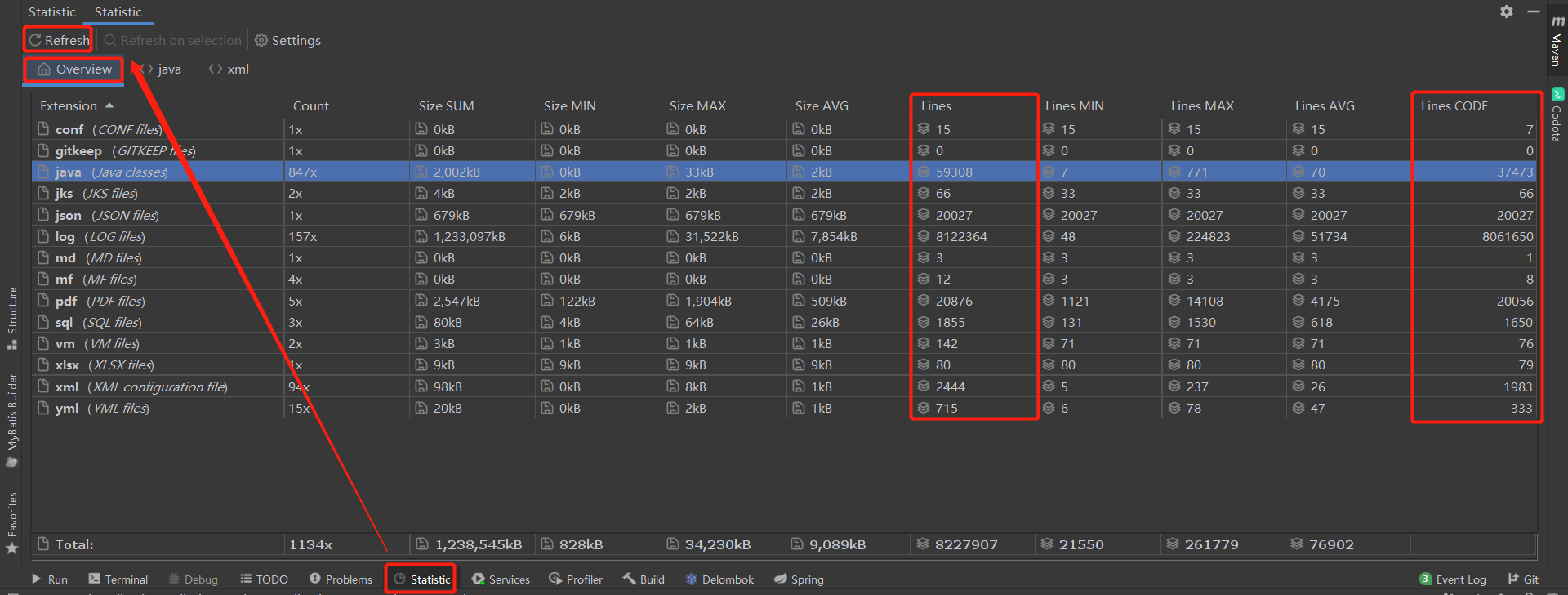The height and width of the screenshot is (595, 1568).
Task: Select the conf (CONF files) row
Action: pyautogui.click(x=784, y=129)
